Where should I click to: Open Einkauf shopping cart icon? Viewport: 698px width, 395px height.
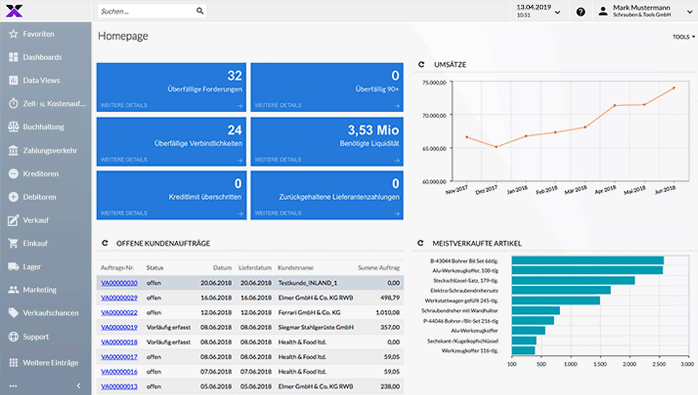13,243
